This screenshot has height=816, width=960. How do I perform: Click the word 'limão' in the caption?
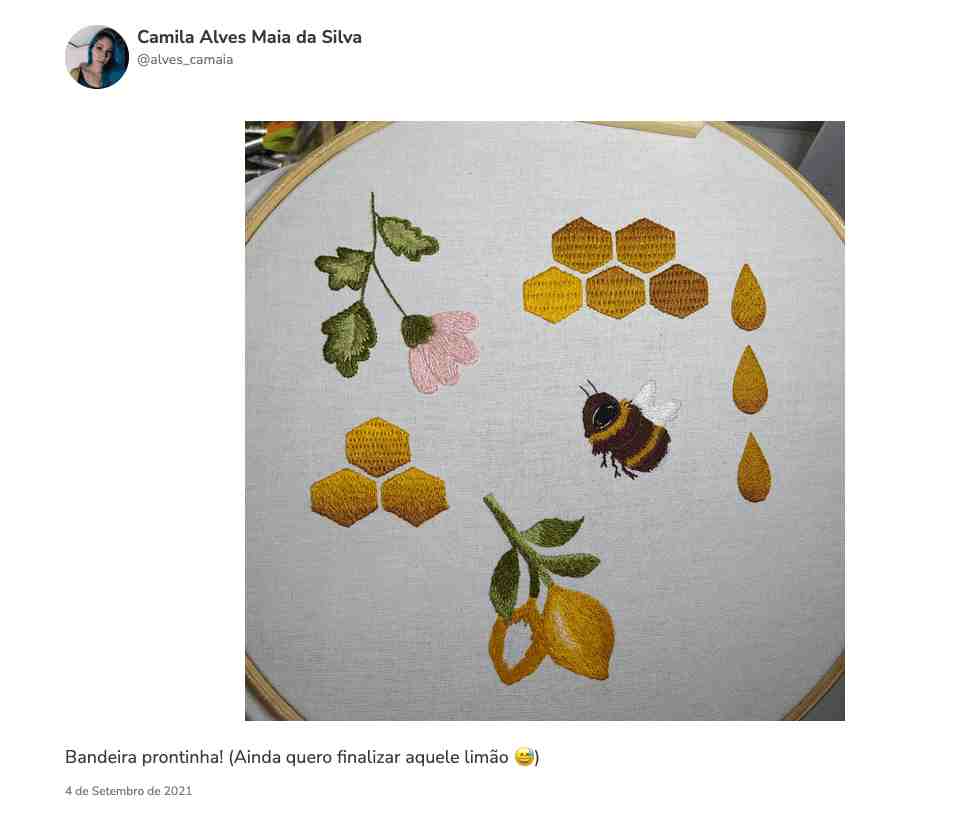486,757
